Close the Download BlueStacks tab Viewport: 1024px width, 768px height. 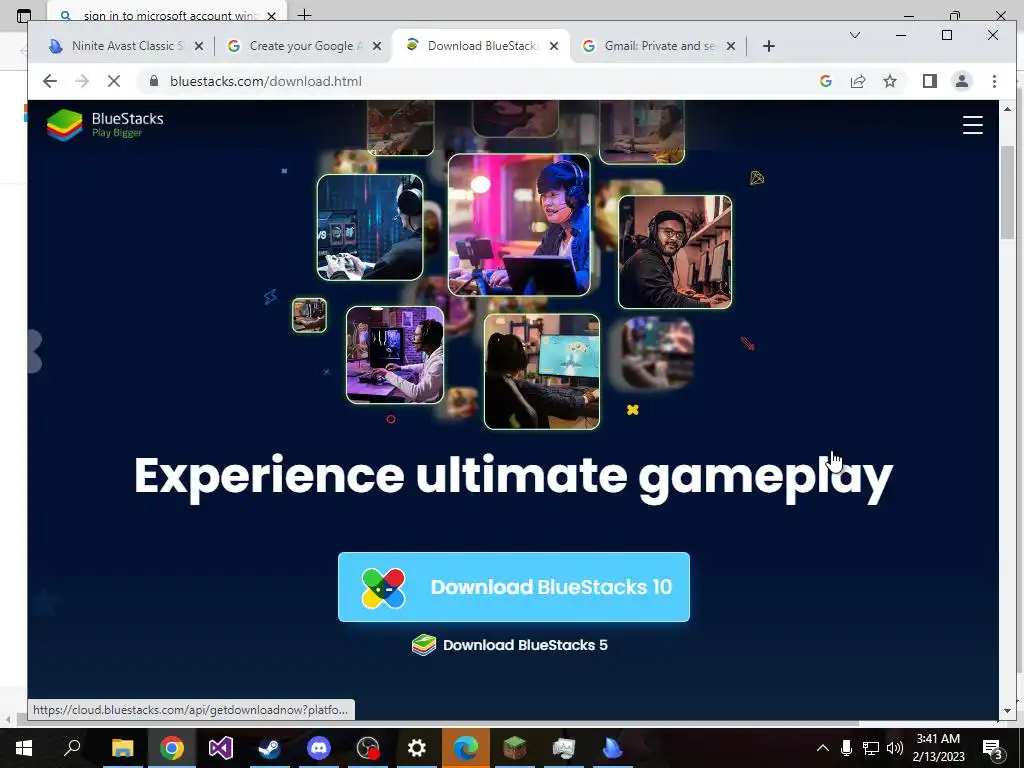tap(554, 46)
